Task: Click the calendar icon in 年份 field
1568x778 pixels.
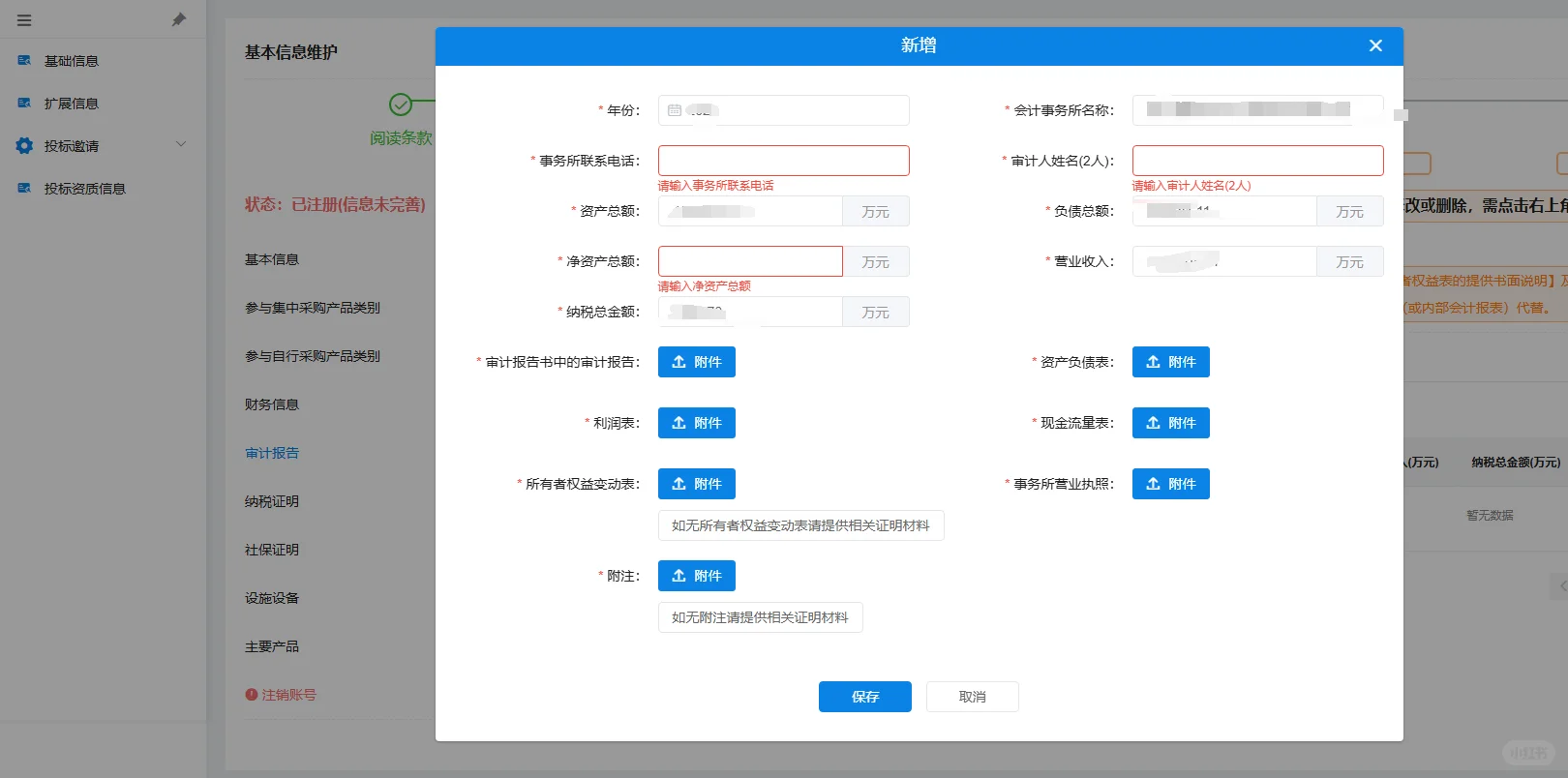Action: click(x=675, y=110)
